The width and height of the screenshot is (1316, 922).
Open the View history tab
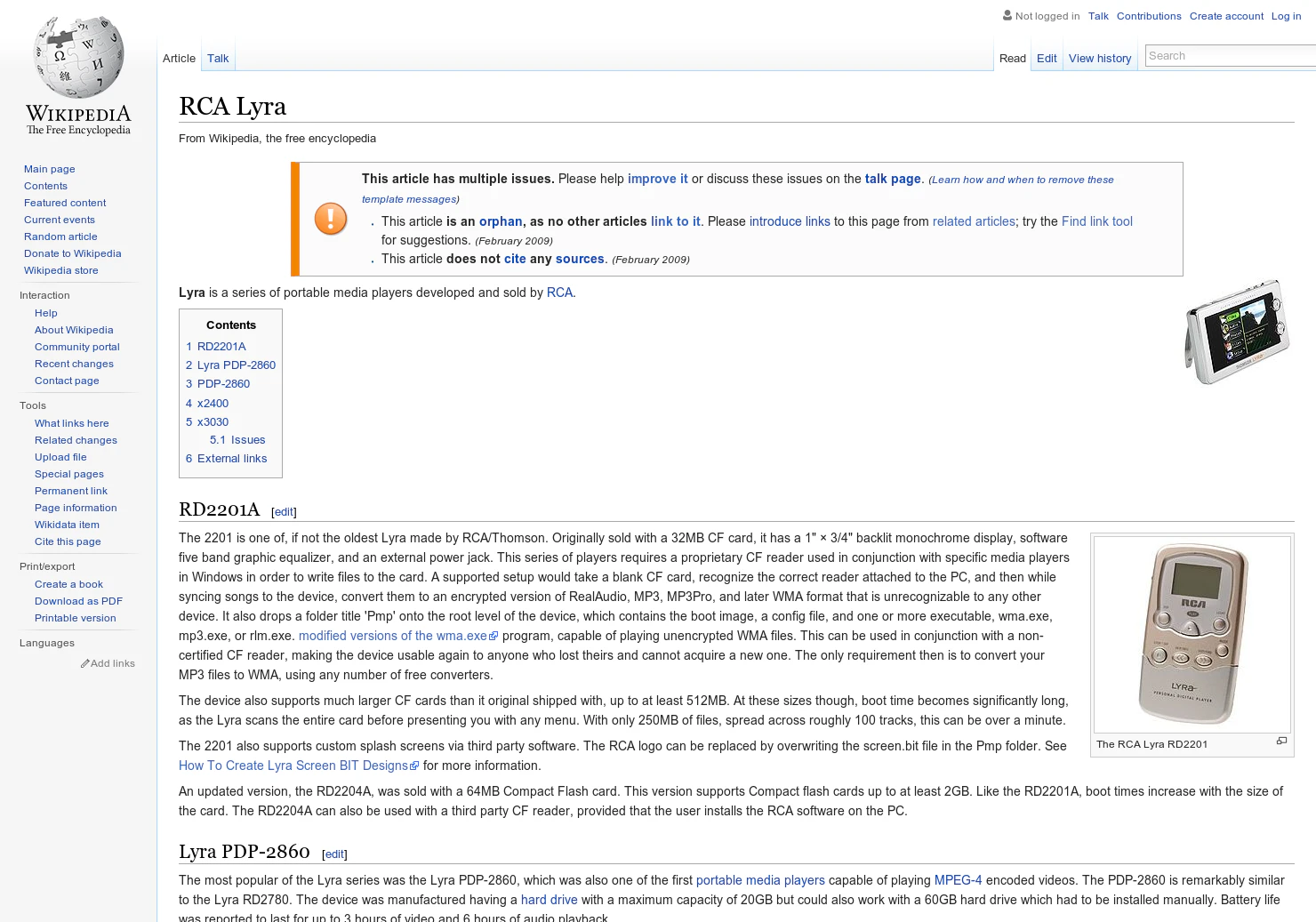pos(1100,58)
